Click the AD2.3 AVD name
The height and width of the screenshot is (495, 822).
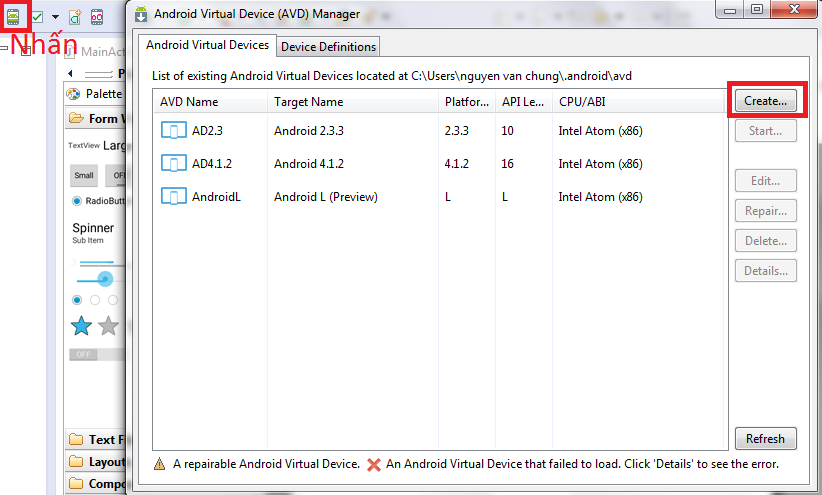click(x=207, y=131)
